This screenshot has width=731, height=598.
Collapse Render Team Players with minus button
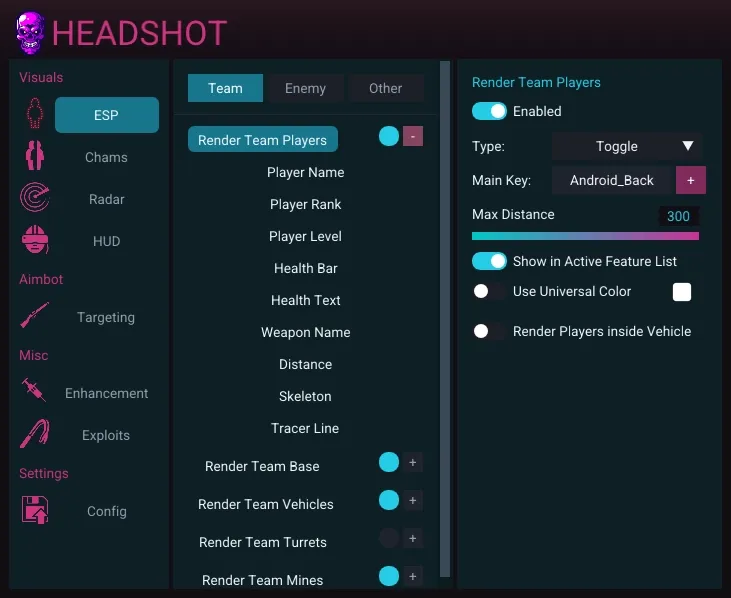413,137
